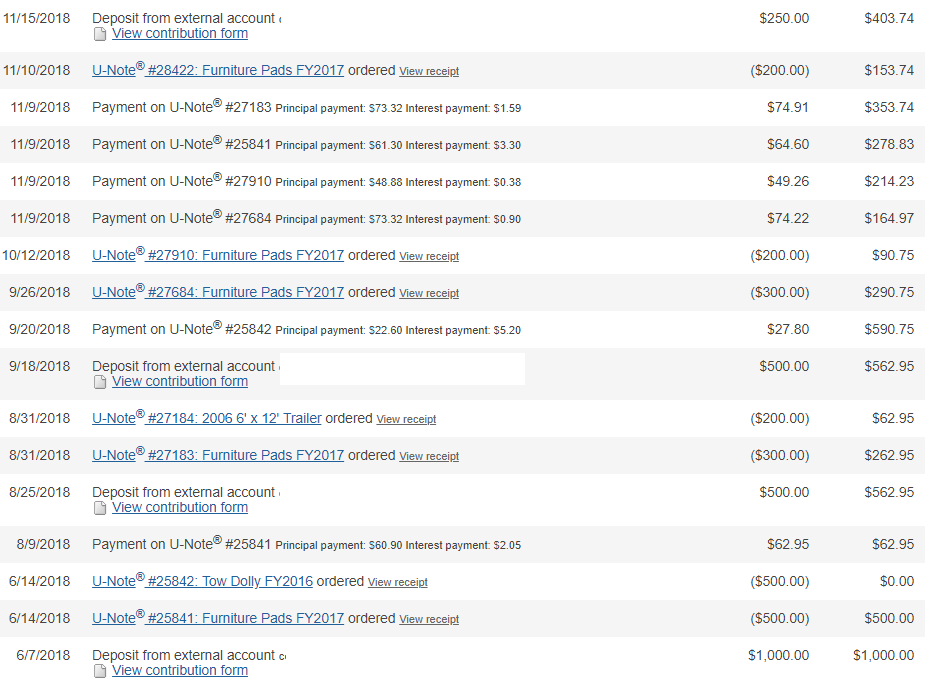
Task: Open View contribution form for 9/18/2018 deposit
Action: point(180,382)
